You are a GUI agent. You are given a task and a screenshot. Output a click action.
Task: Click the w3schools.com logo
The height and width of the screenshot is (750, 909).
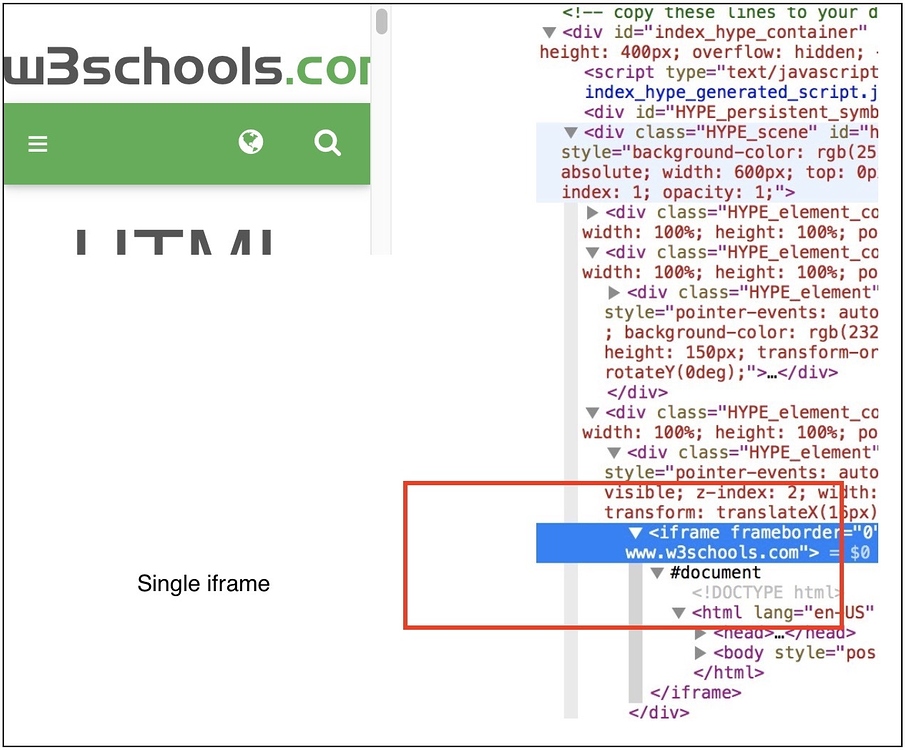(x=180, y=67)
